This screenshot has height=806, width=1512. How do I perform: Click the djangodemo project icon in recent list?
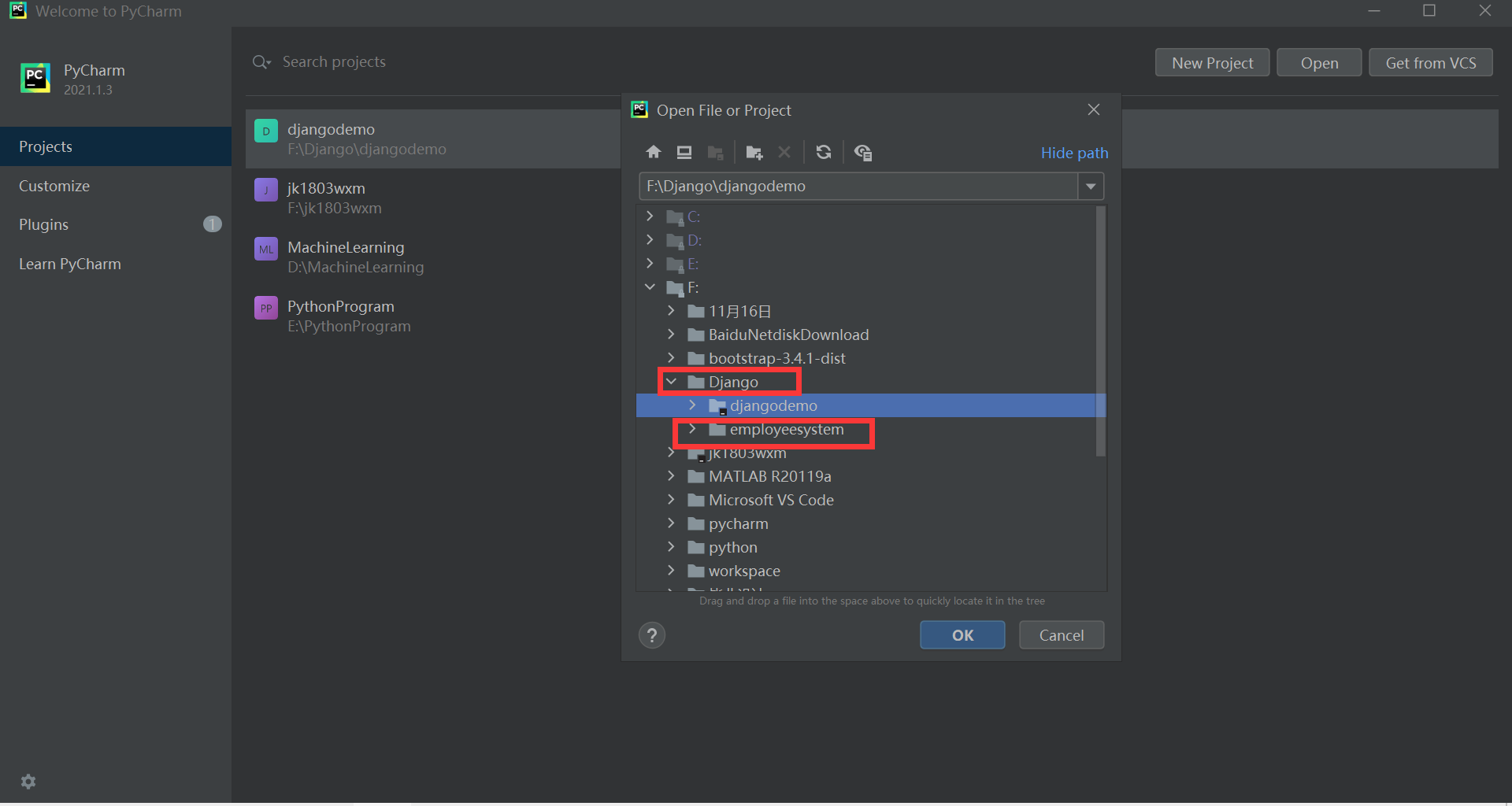pos(266,131)
